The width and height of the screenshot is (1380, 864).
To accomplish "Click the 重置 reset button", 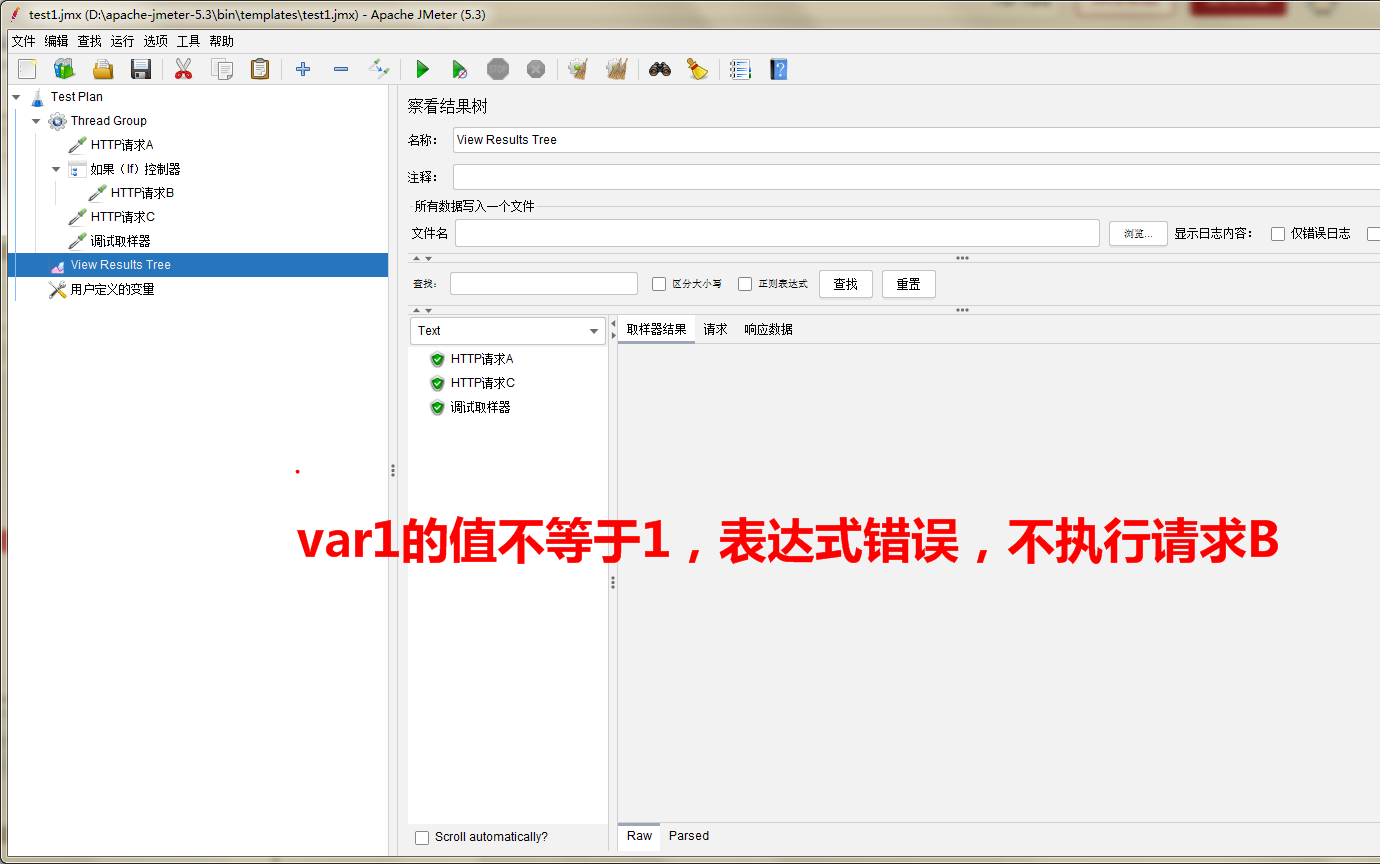I will [908, 283].
